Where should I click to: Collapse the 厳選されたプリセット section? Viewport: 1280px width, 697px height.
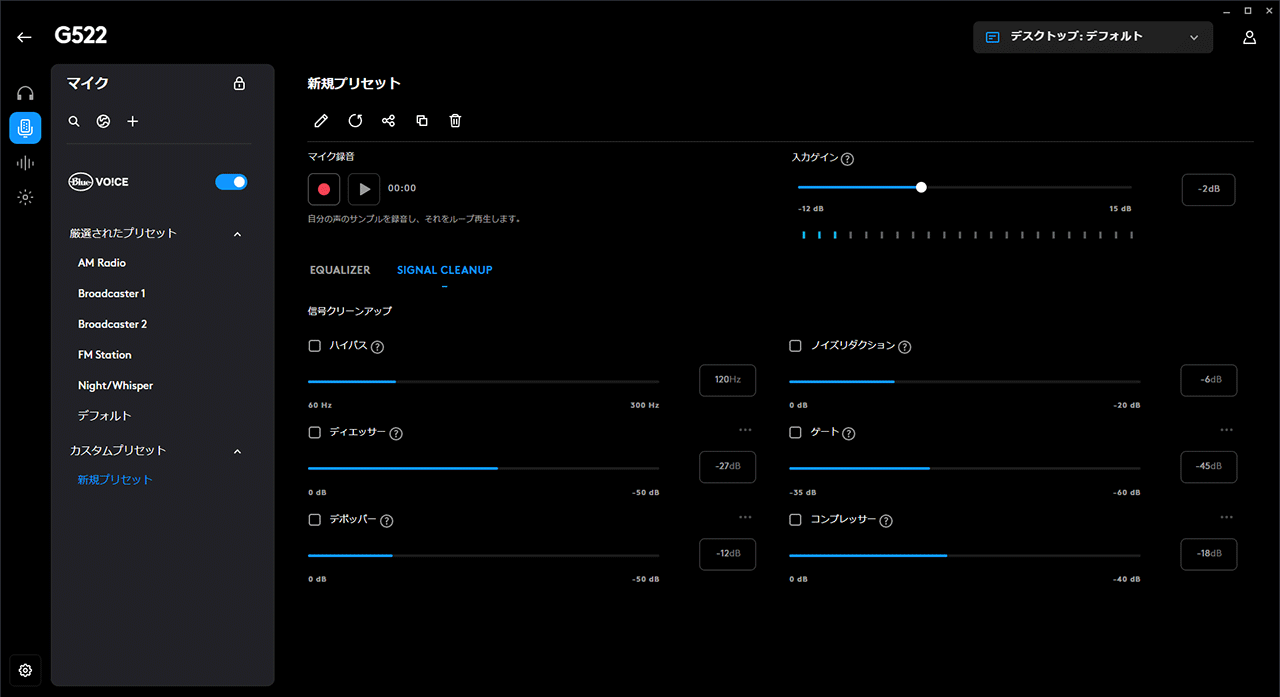pyautogui.click(x=237, y=234)
